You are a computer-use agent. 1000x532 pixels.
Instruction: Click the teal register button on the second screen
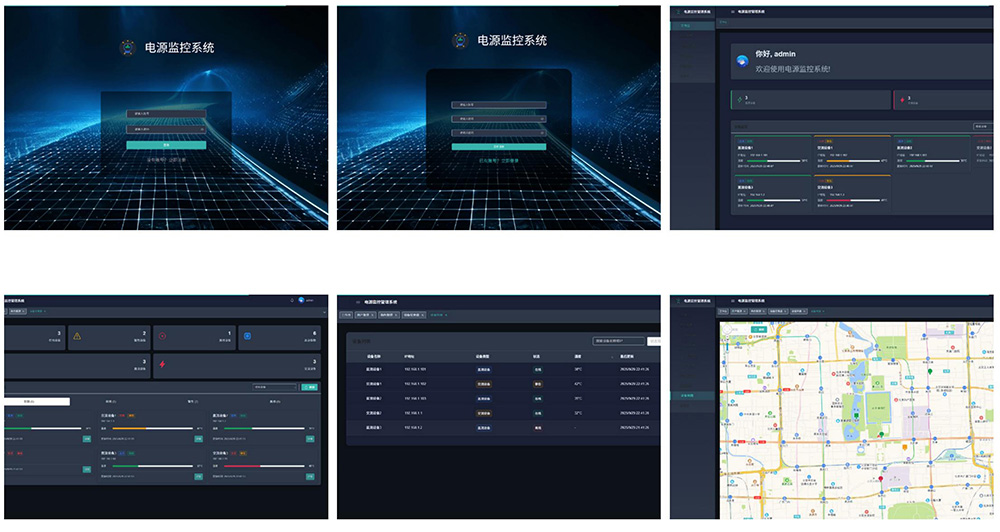coord(498,146)
